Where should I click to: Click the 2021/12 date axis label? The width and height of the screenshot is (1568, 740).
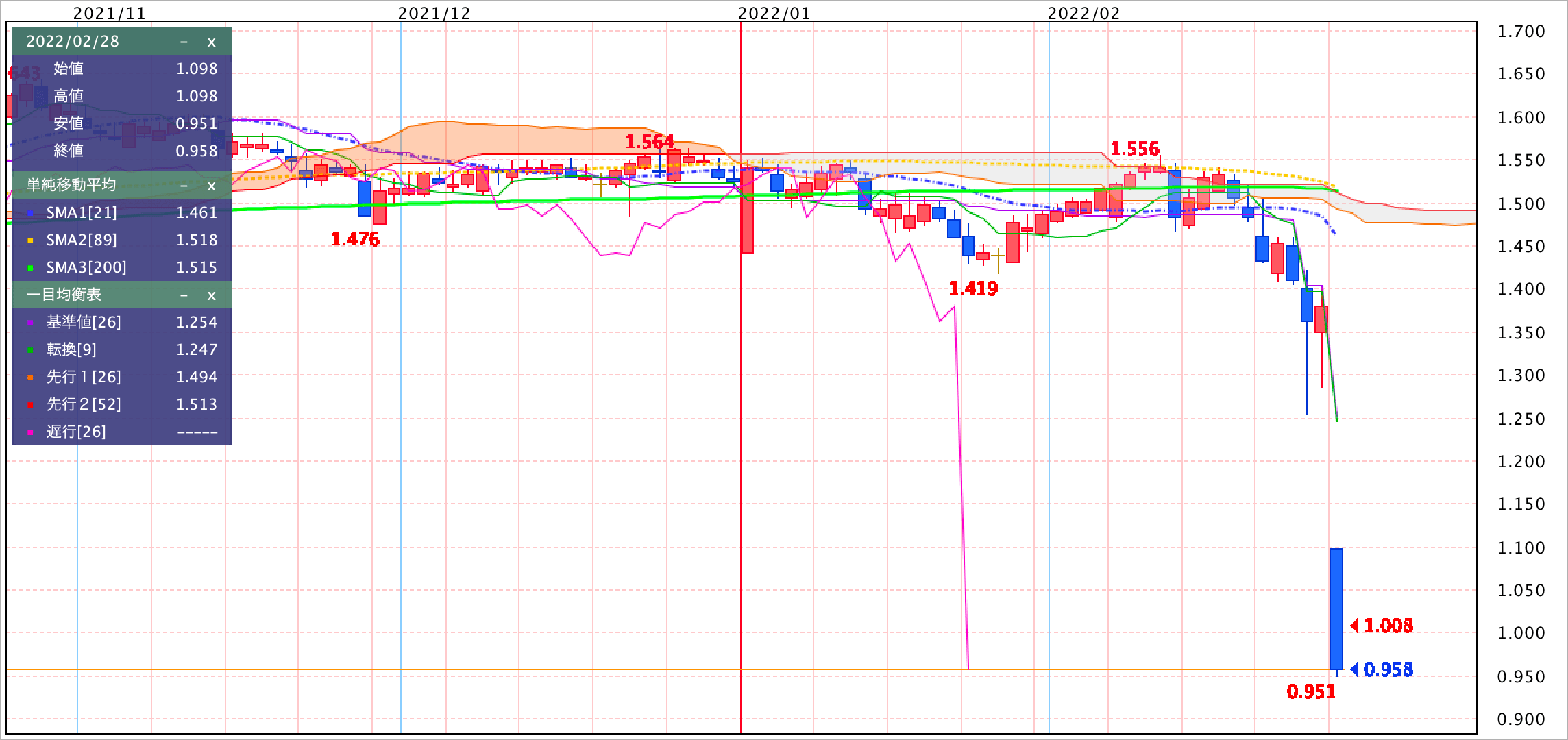tap(434, 13)
